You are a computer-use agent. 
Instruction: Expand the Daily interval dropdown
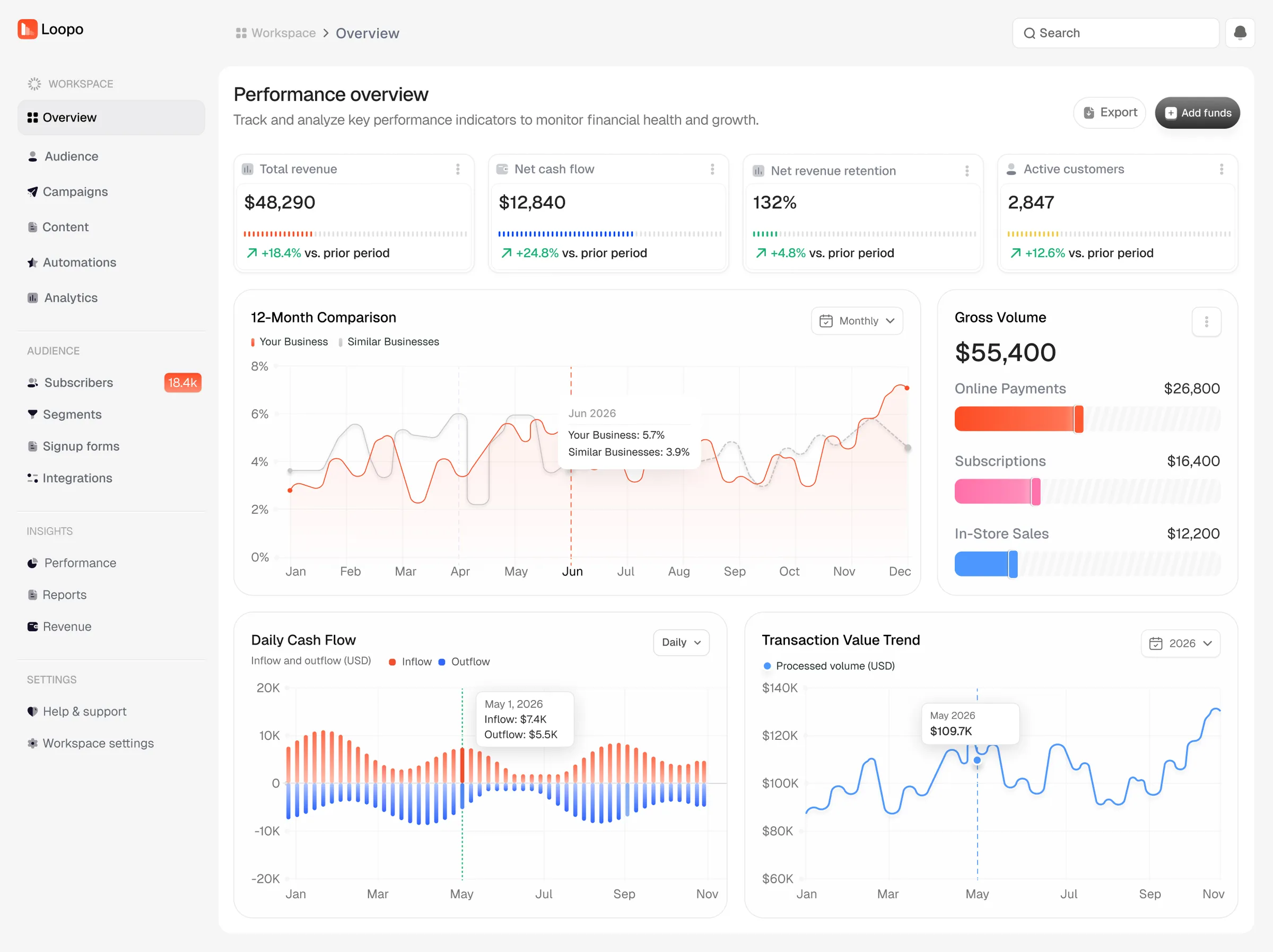coord(681,642)
